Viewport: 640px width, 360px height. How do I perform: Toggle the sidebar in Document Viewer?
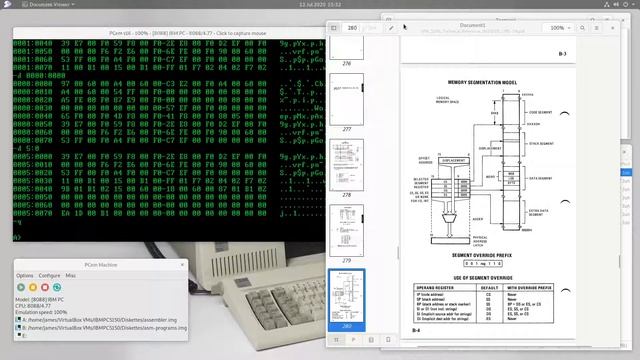[334, 28]
